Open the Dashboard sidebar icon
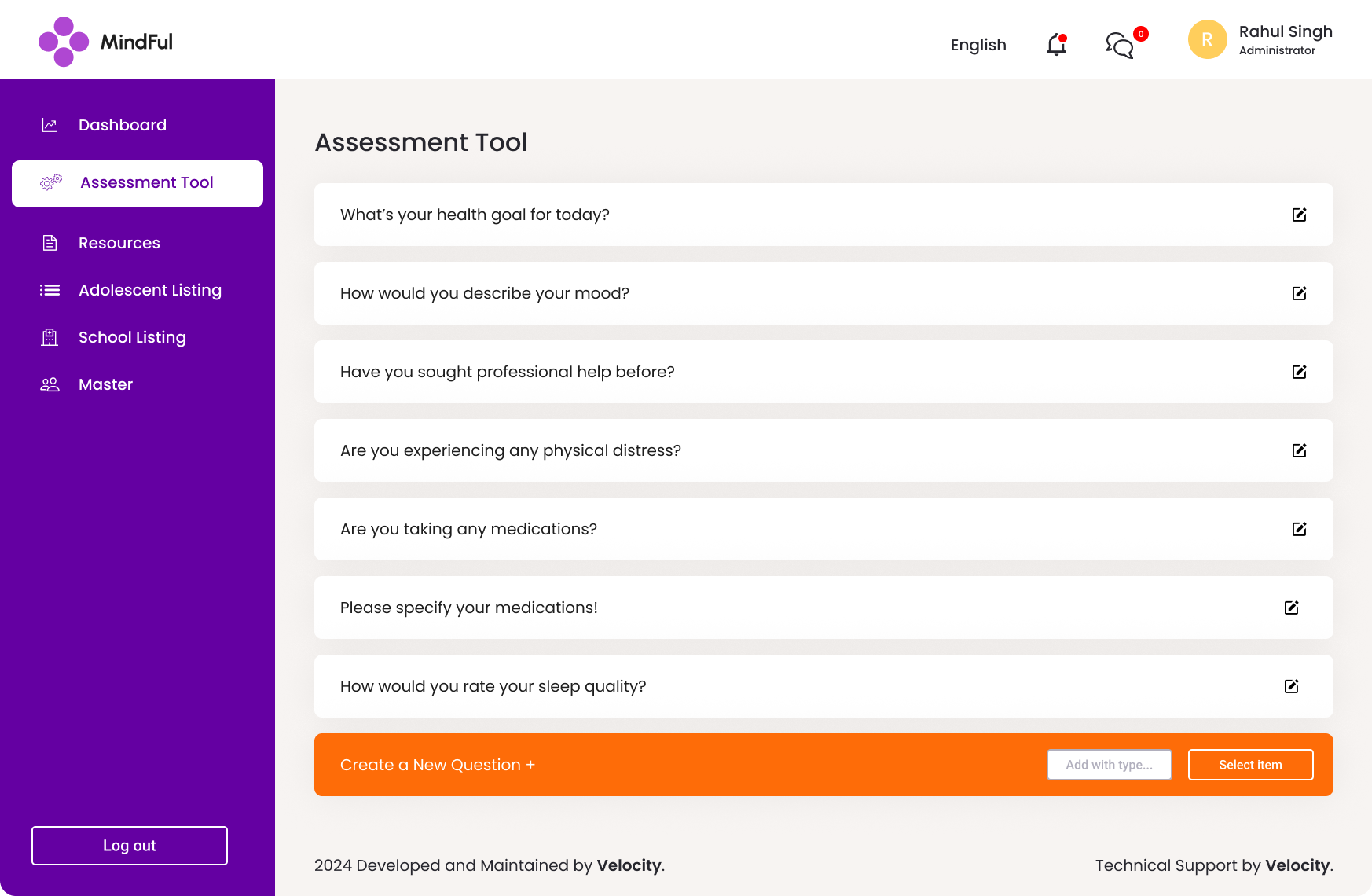Viewport: 1372px width, 896px height. click(x=49, y=125)
